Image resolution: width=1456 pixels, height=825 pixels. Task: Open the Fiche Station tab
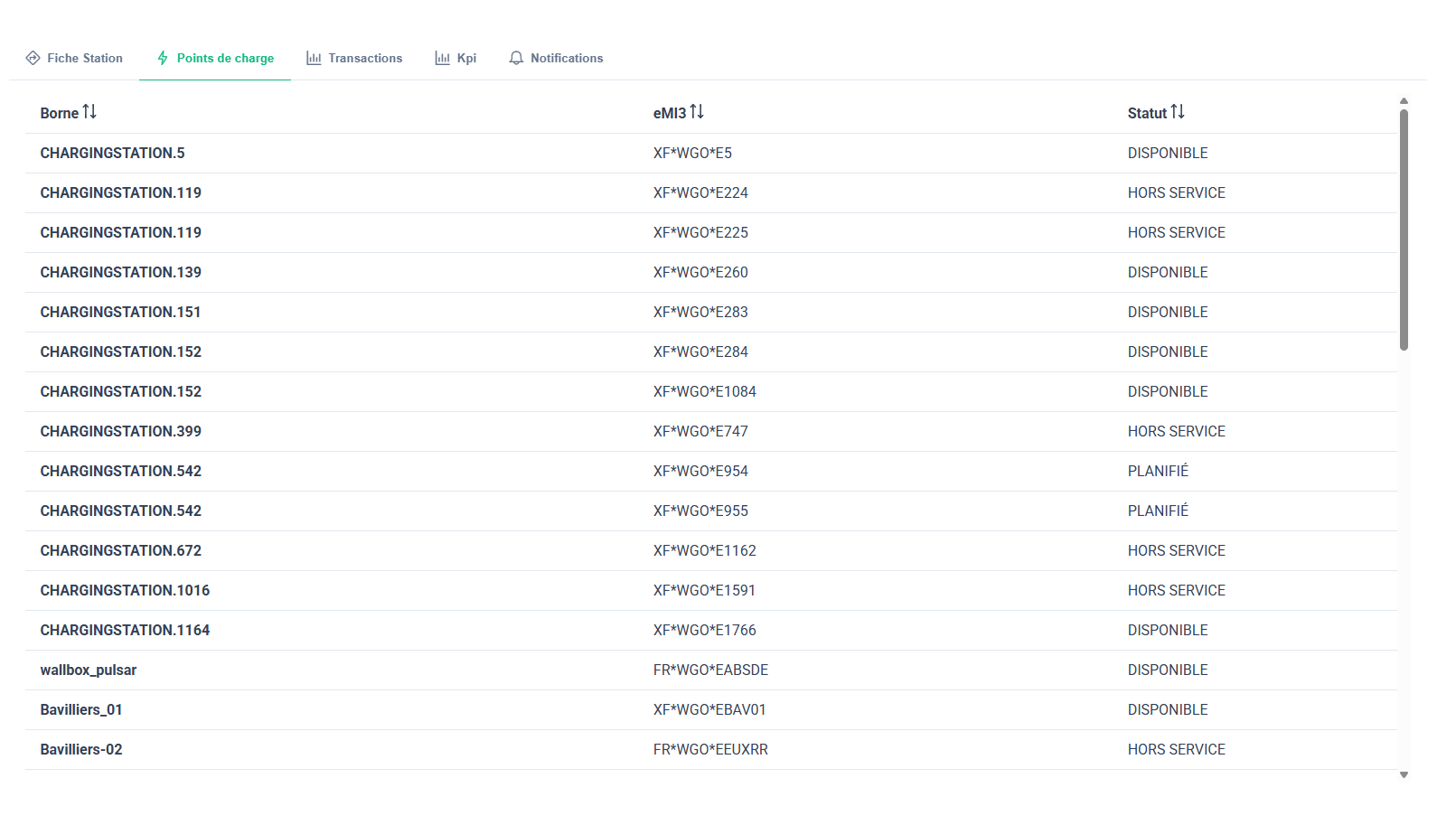pyautogui.click(x=84, y=58)
